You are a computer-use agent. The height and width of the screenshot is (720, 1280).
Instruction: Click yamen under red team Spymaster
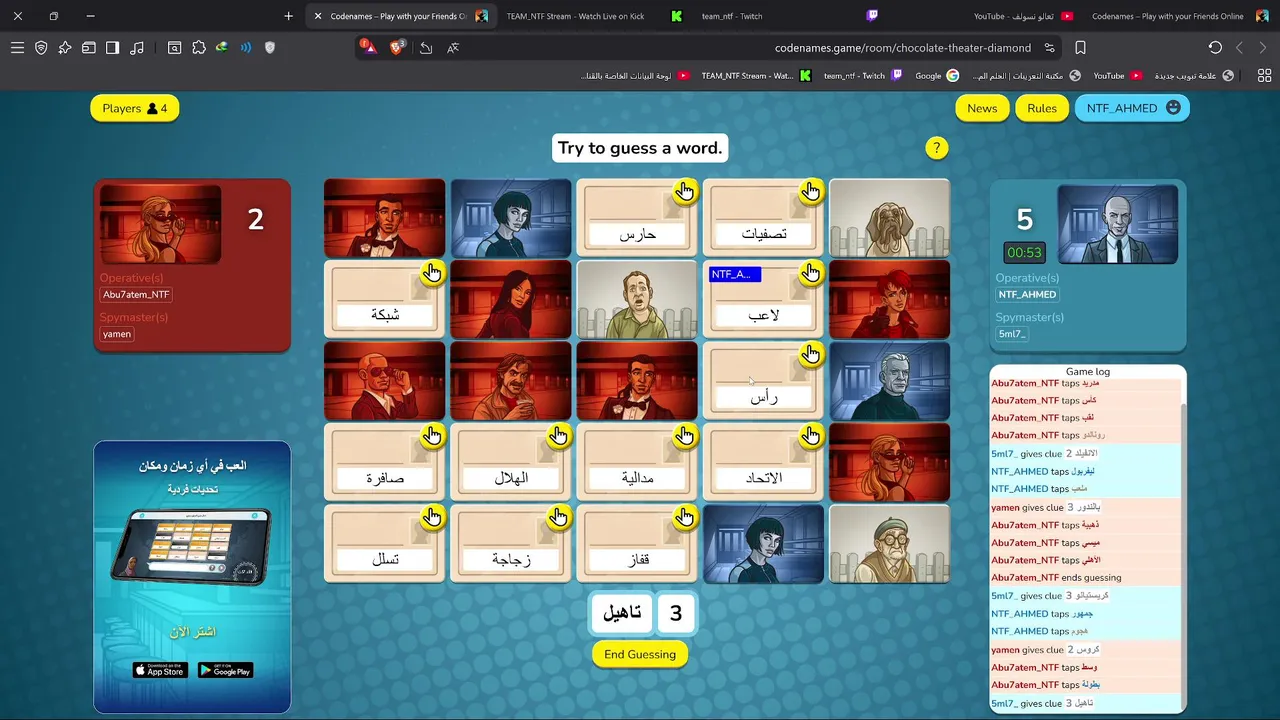click(117, 334)
